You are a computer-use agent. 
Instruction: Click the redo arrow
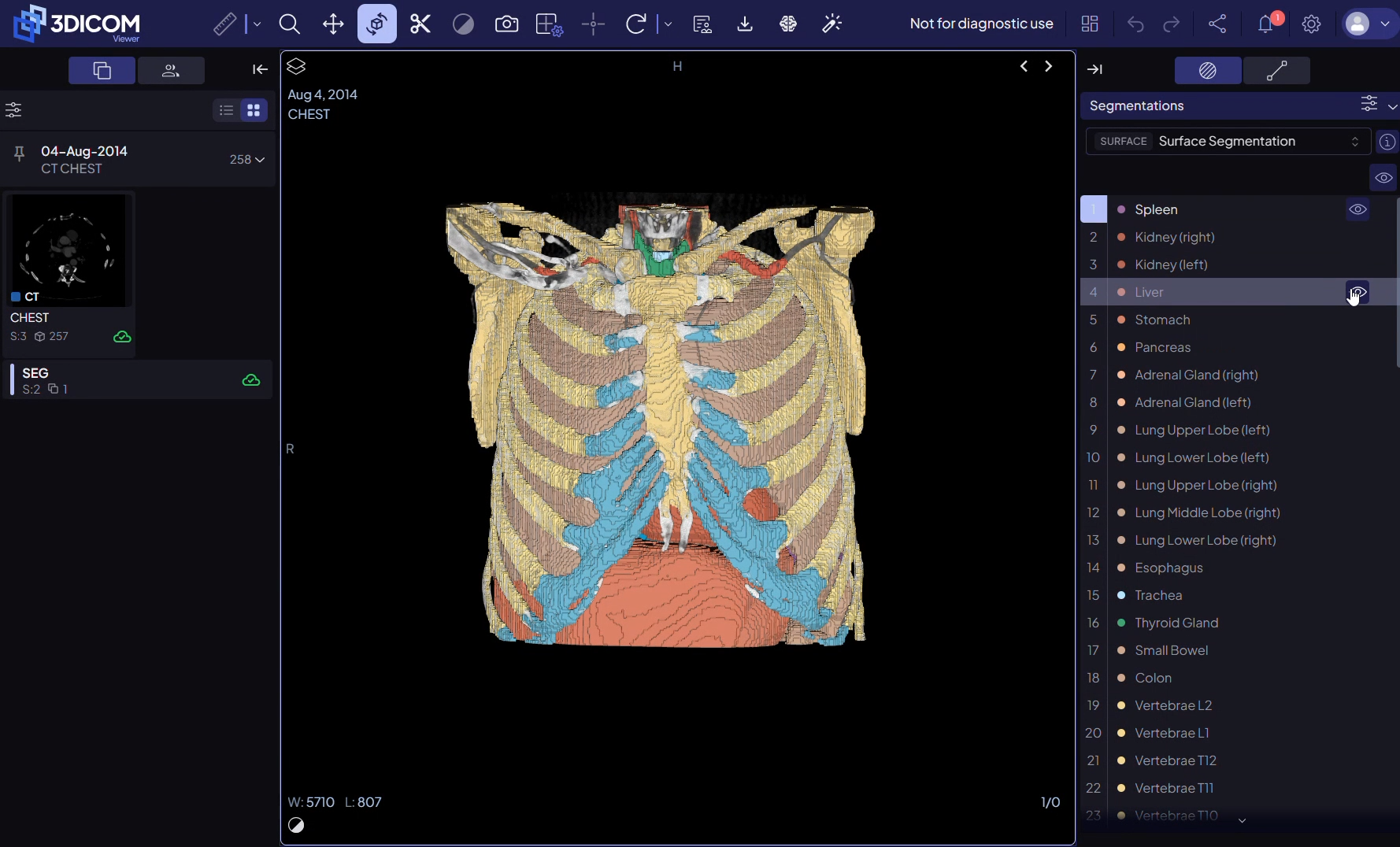pos(1172,24)
